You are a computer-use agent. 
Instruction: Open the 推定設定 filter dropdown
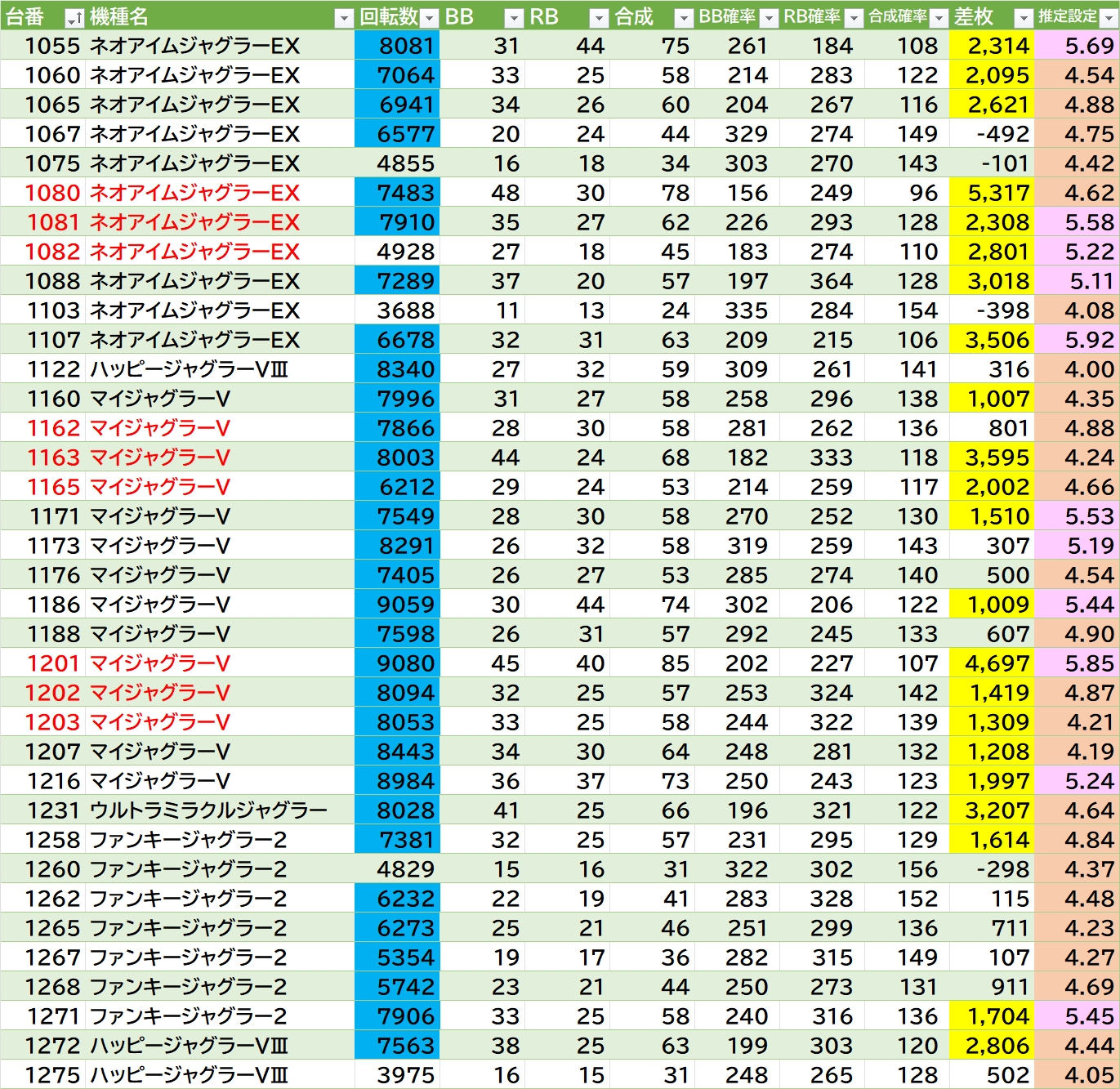[1109, 18]
